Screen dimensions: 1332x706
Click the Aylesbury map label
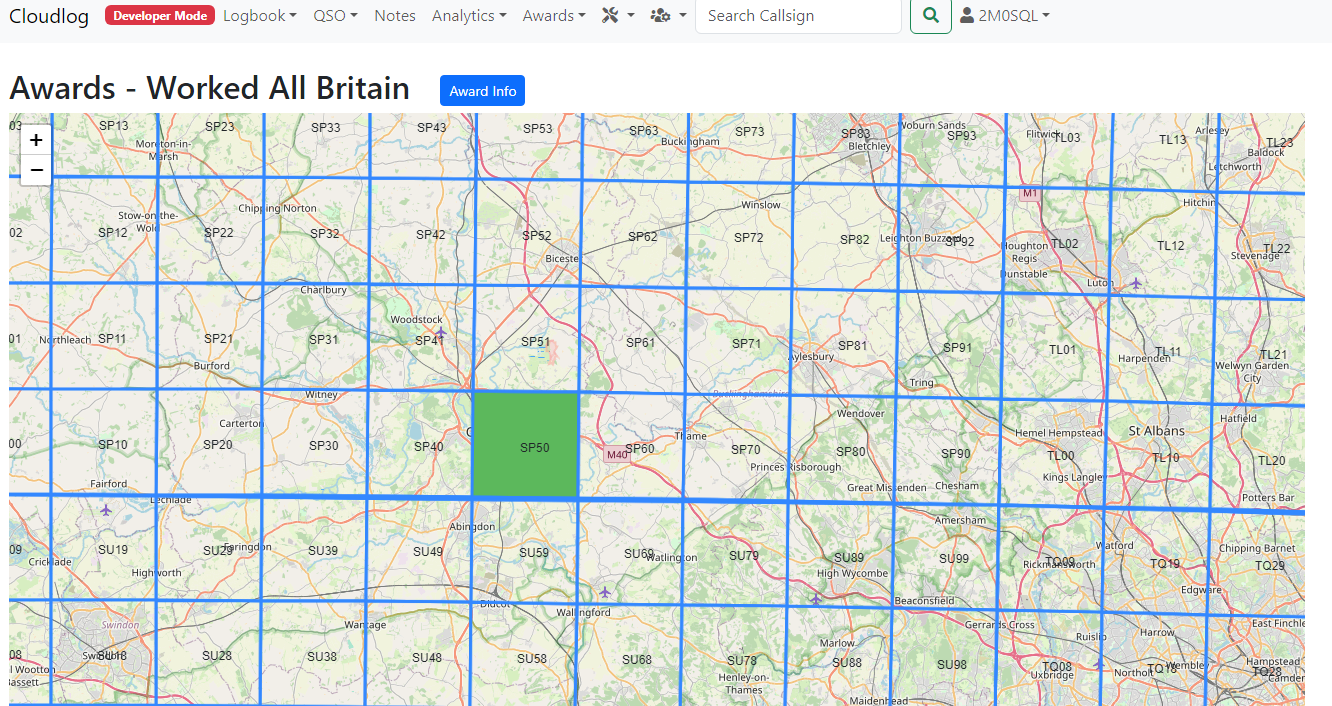[x=811, y=356]
